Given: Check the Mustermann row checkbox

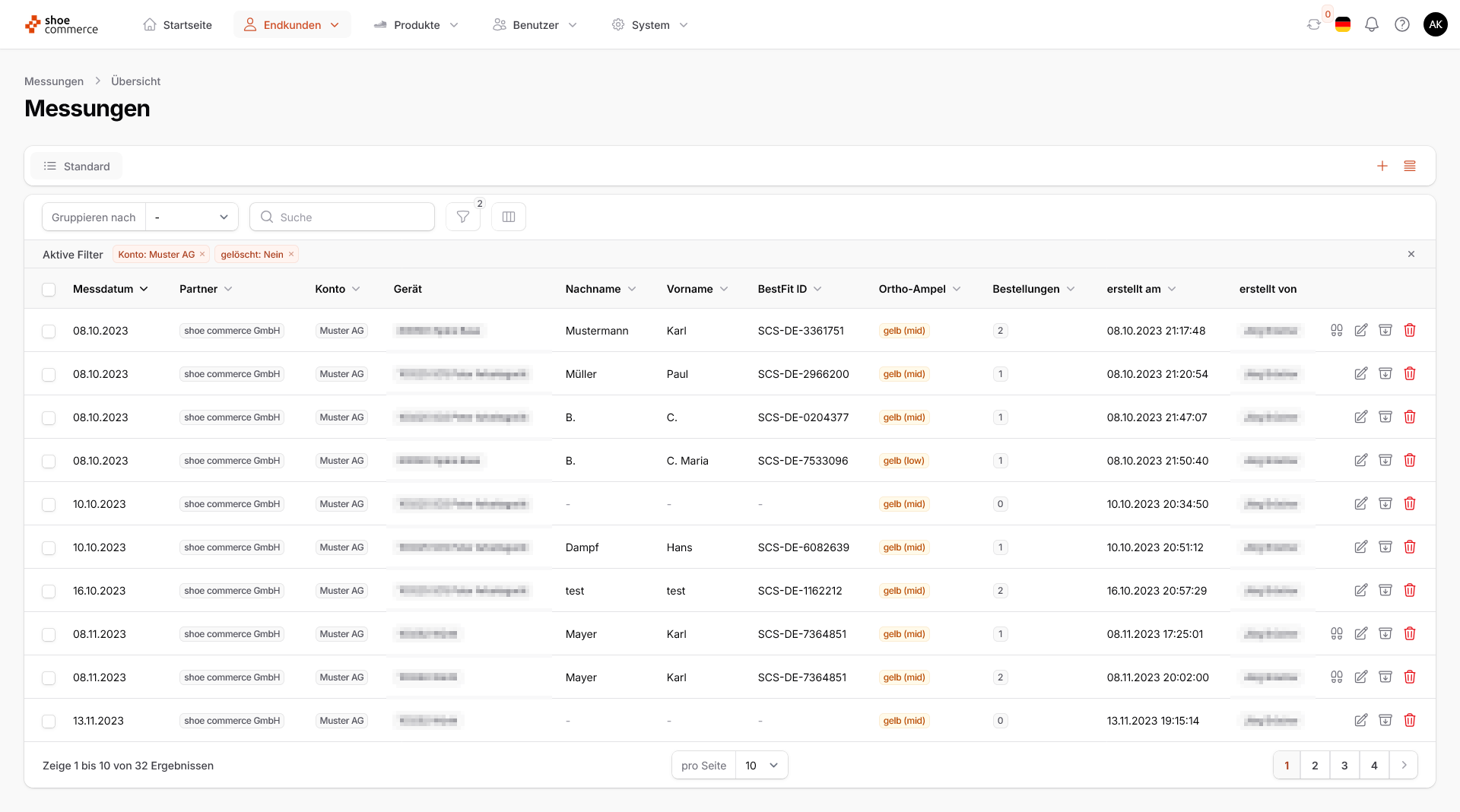Looking at the screenshot, I should 49,331.
